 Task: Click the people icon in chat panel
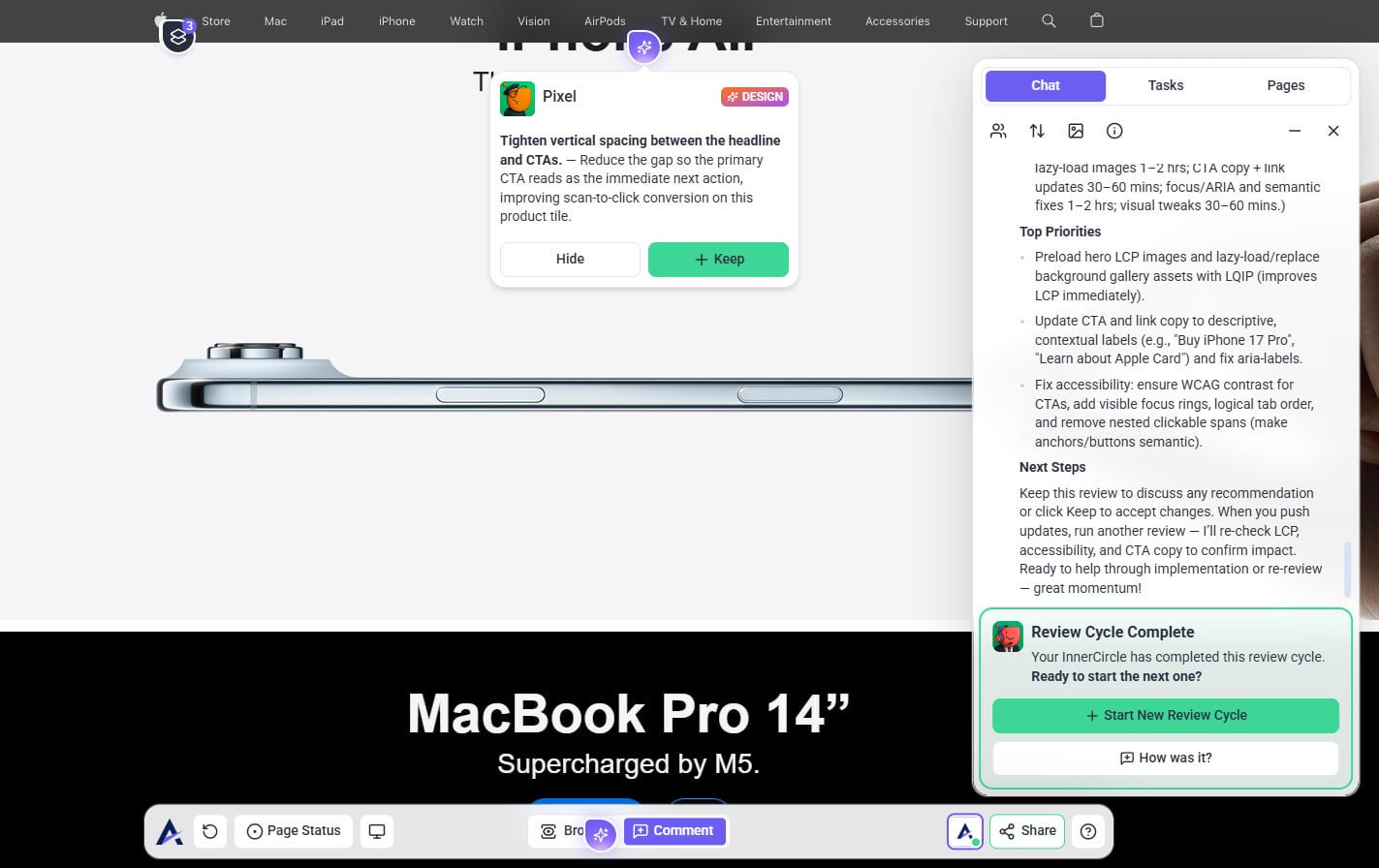pyautogui.click(x=998, y=131)
